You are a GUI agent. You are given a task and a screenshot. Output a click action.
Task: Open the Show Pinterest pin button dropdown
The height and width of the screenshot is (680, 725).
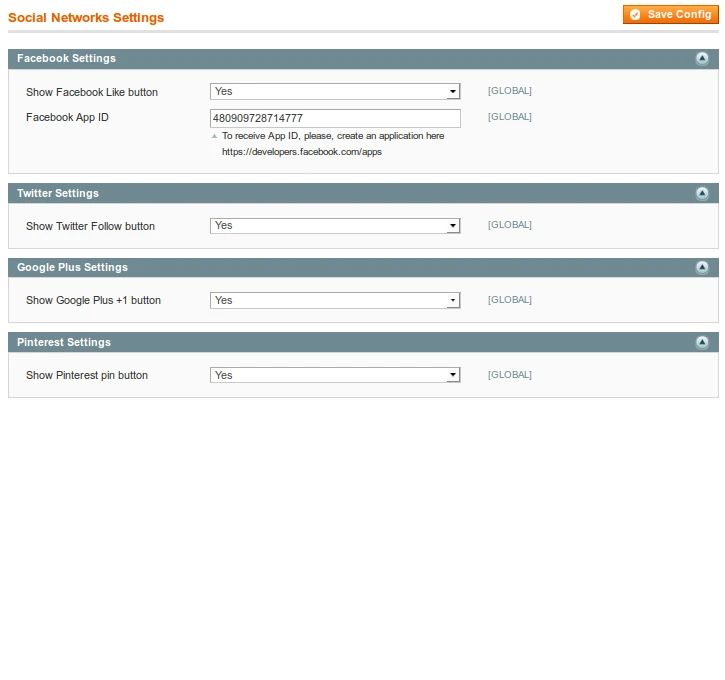point(335,375)
